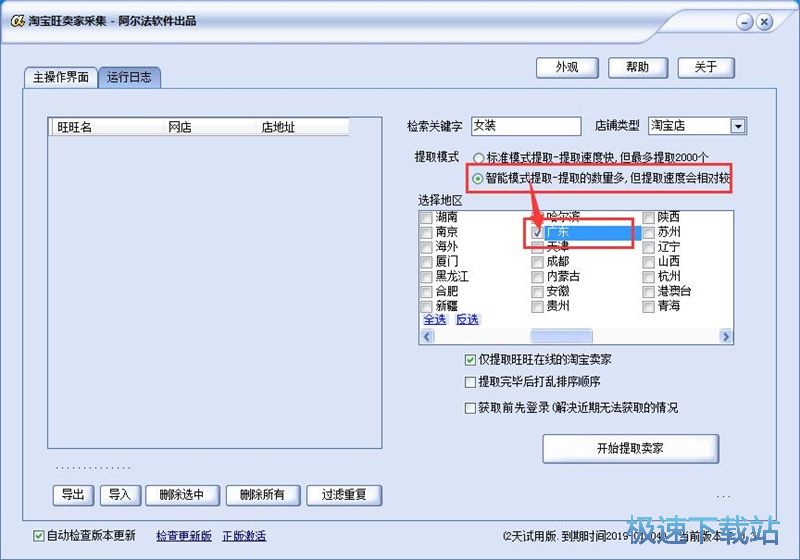Expand the 店铺类型 dropdown arrow
800x560 pixels.
coord(738,126)
